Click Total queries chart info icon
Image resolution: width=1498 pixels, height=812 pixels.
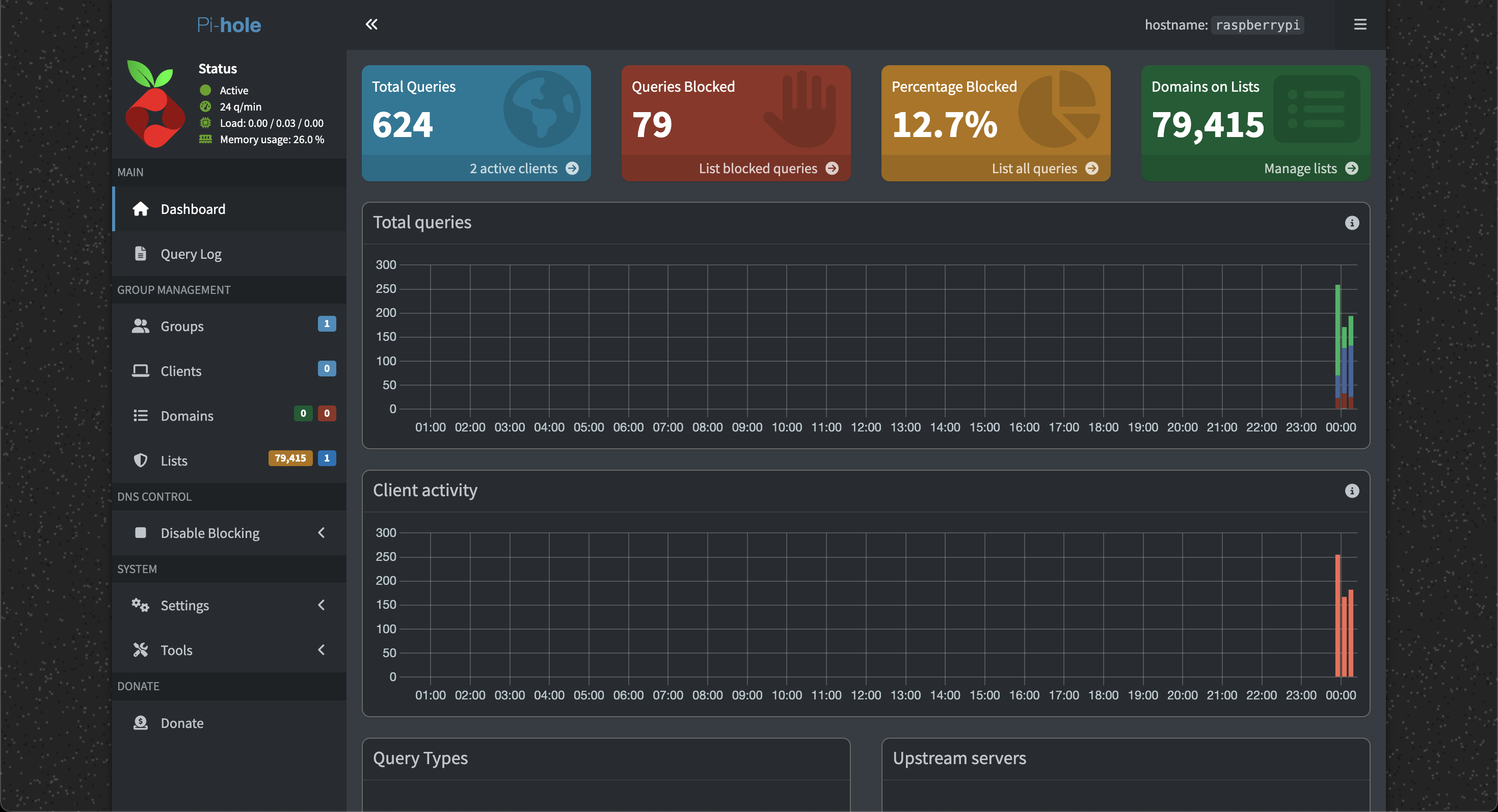pyautogui.click(x=1351, y=223)
